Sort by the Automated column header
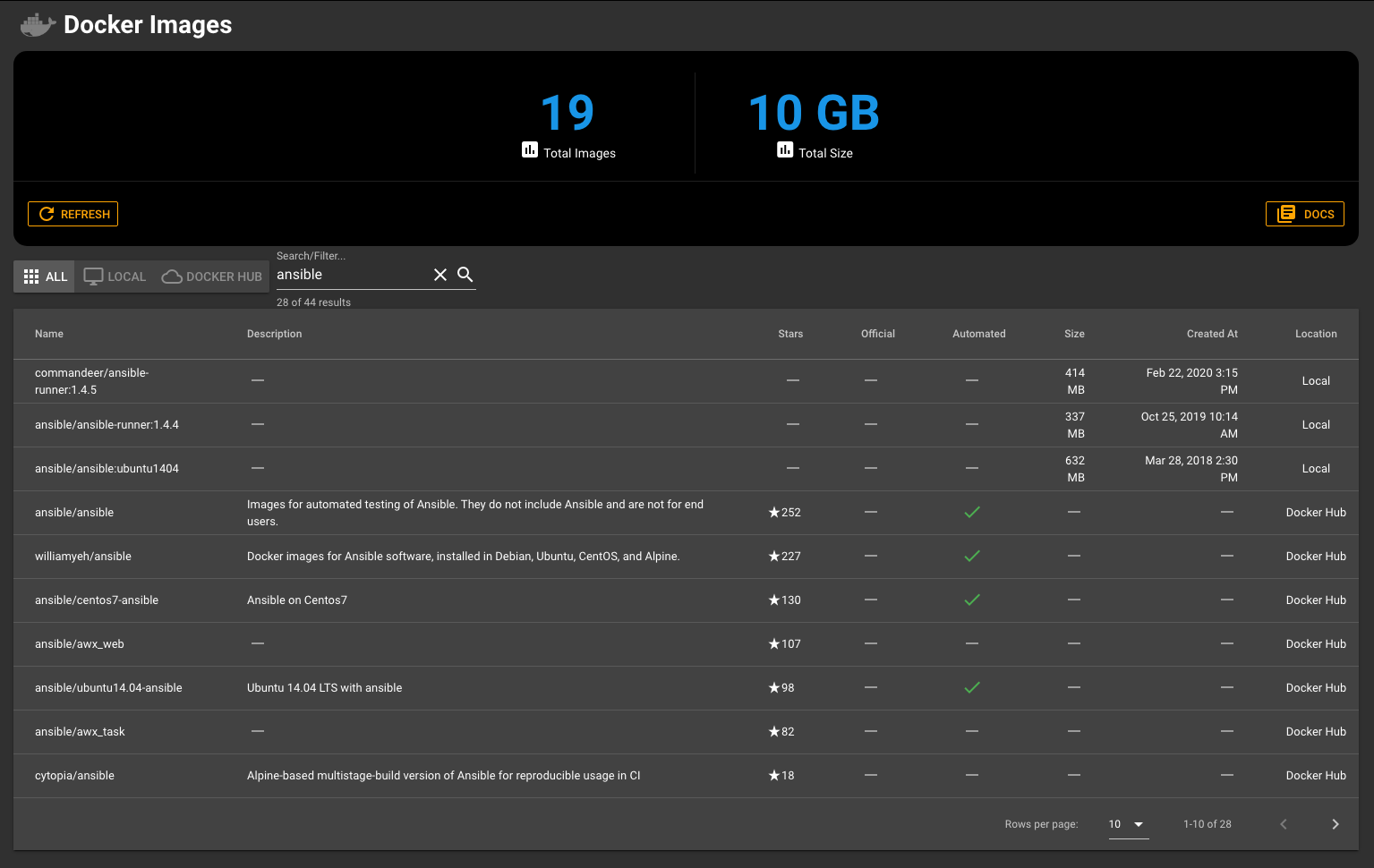Image resolution: width=1374 pixels, height=868 pixels. [x=979, y=334]
